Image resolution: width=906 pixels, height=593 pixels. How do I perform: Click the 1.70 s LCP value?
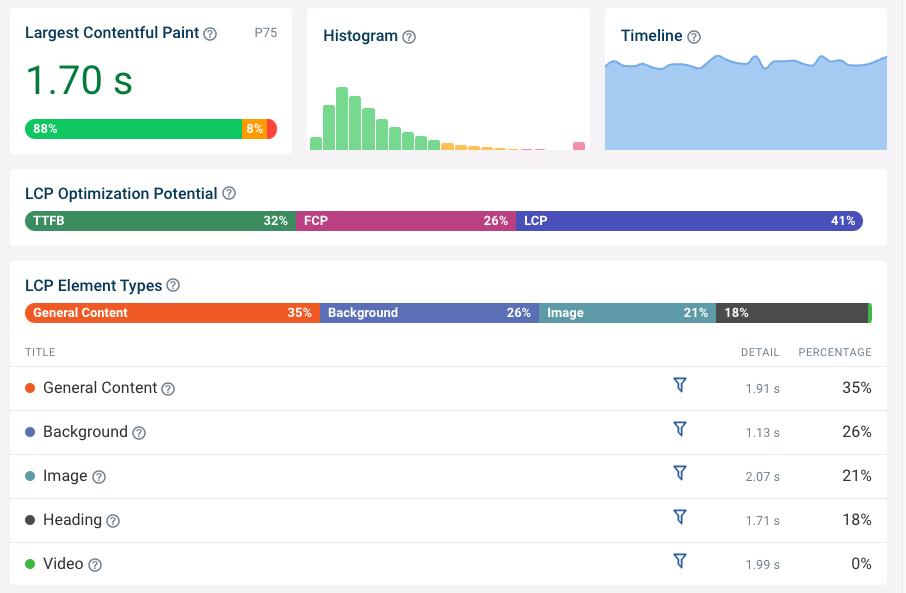(78, 79)
